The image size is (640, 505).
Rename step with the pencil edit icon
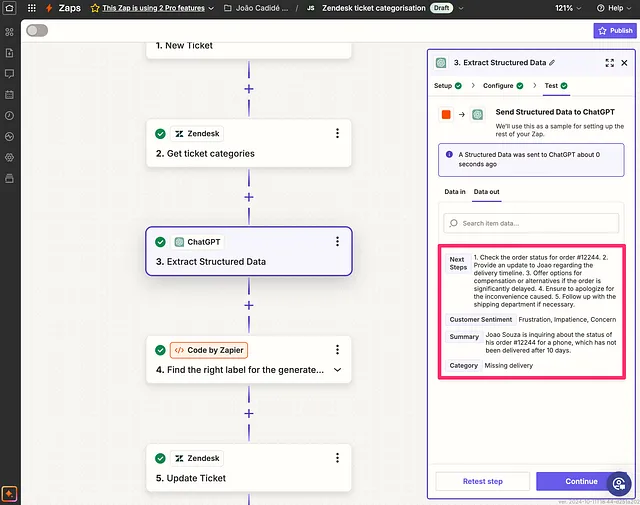[552, 62]
